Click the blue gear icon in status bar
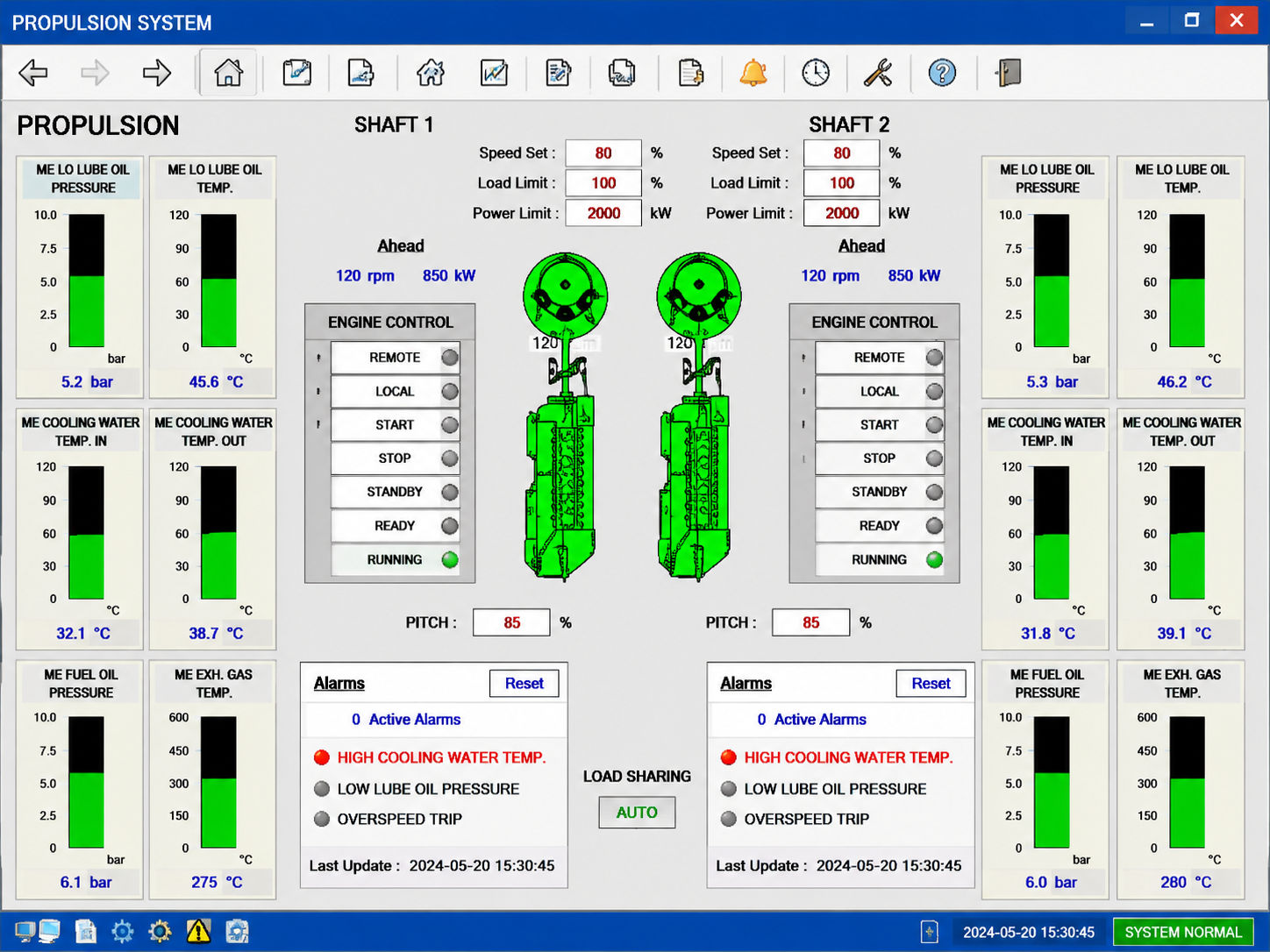 coord(122,931)
